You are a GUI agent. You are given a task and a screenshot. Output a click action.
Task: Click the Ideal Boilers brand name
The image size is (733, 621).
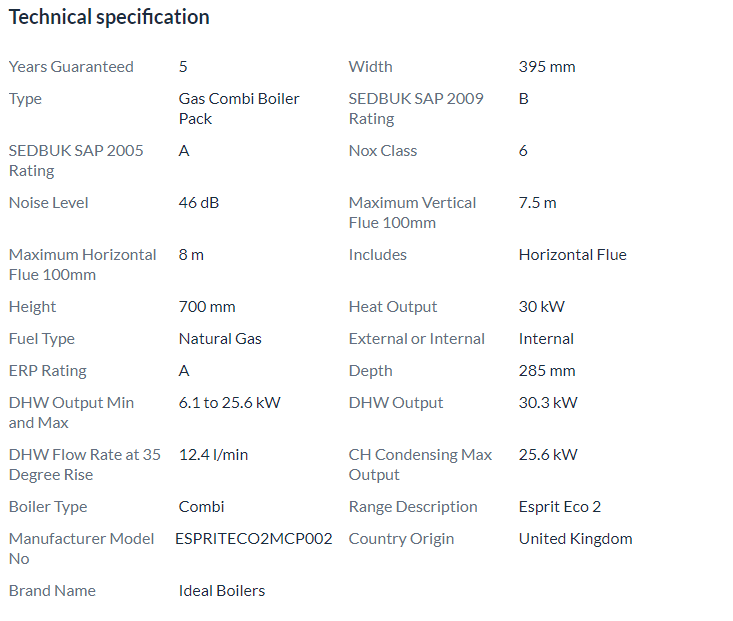[x=221, y=591]
